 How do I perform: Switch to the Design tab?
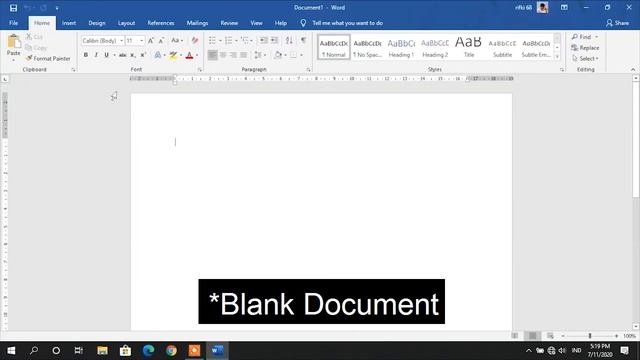tap(97, 23)
